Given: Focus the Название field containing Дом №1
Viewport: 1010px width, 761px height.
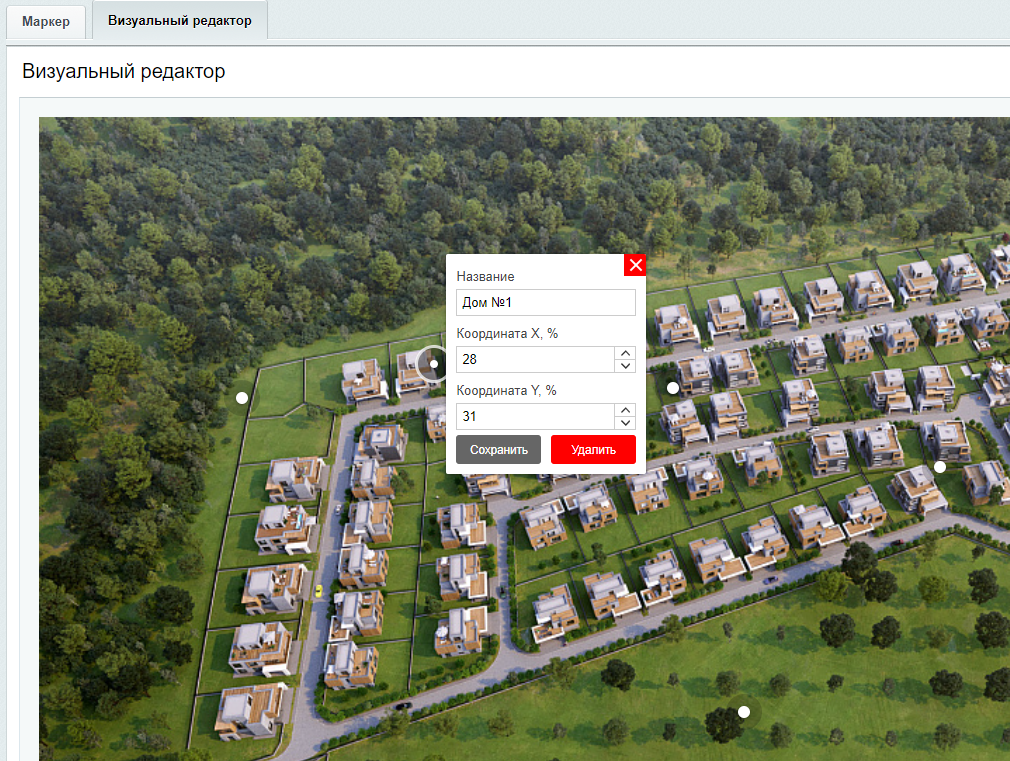Looking at the screenshot, I should tap(545, 303).
